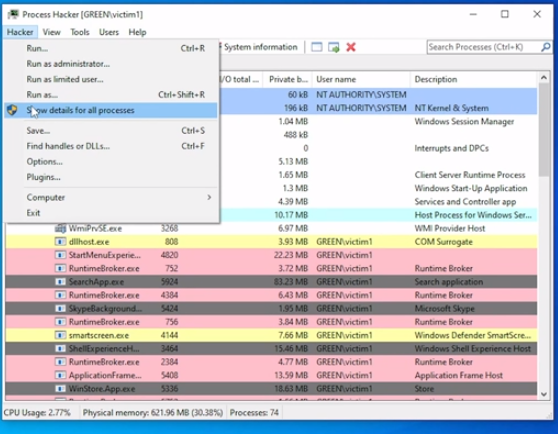
Task: Click SkypeBackground... process icon
Action: point(60,308)
